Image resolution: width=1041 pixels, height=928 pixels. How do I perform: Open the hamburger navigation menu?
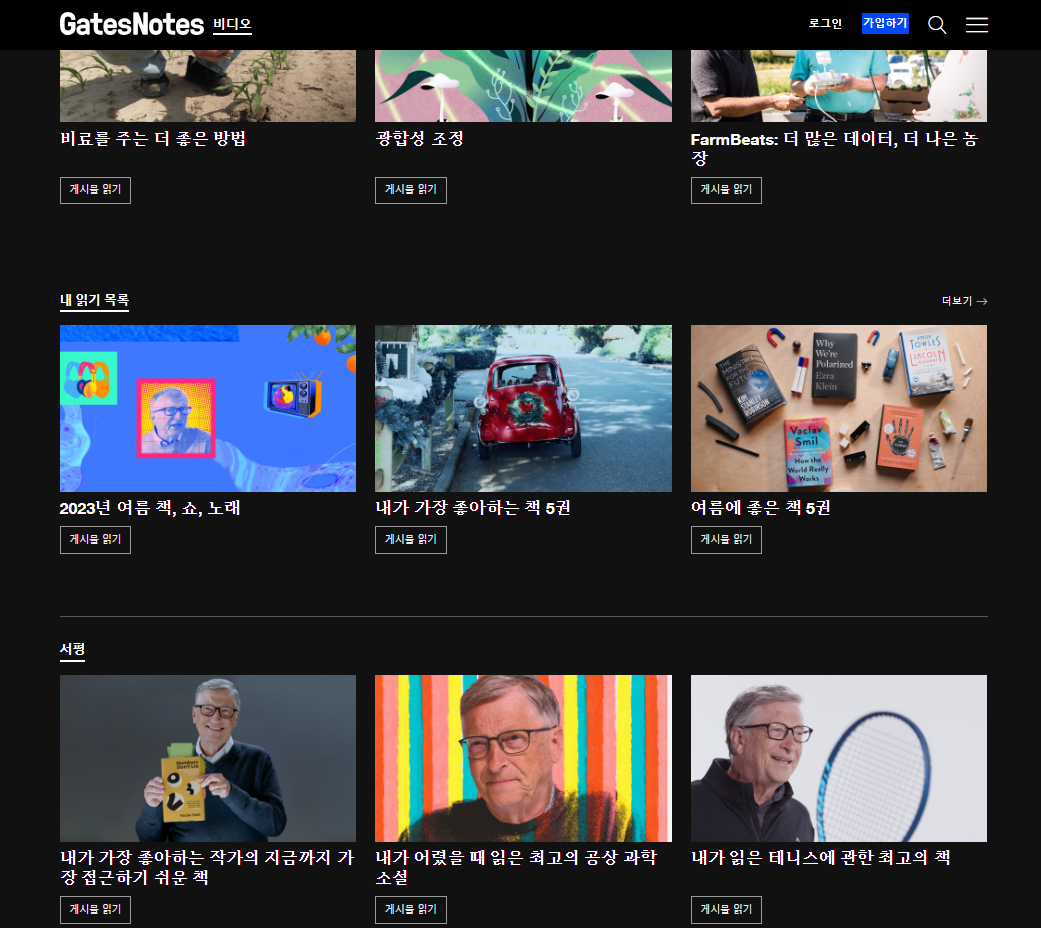point(977,24)
